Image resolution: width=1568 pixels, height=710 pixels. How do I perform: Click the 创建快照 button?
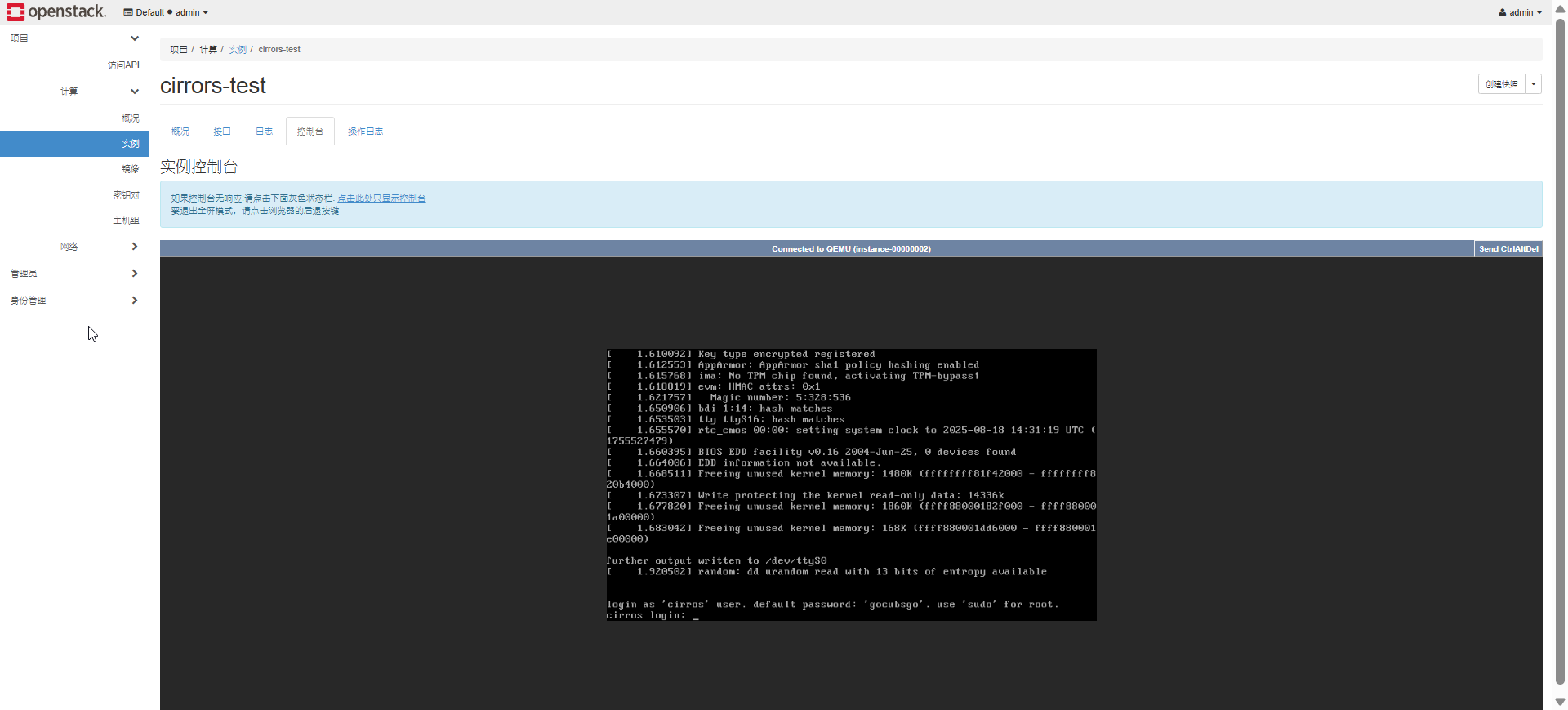[x=1501, y=84]
